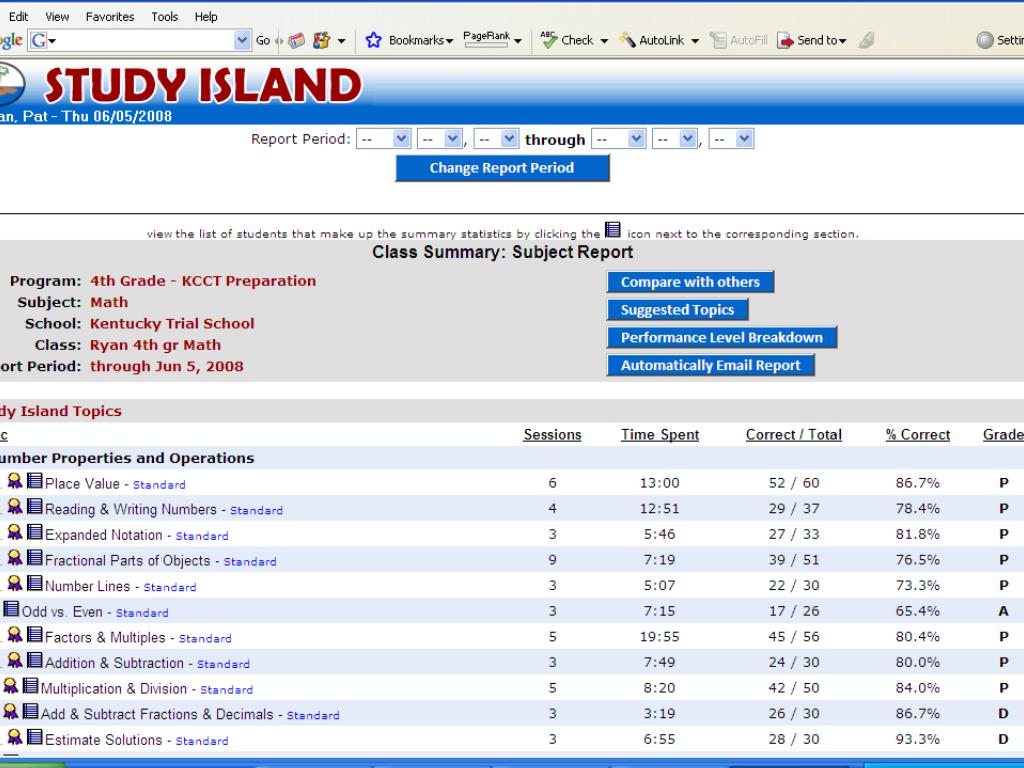Click the Go button in Google toolbar
The width and height of the screenshot is (1024, 768).
coord(263,40)
